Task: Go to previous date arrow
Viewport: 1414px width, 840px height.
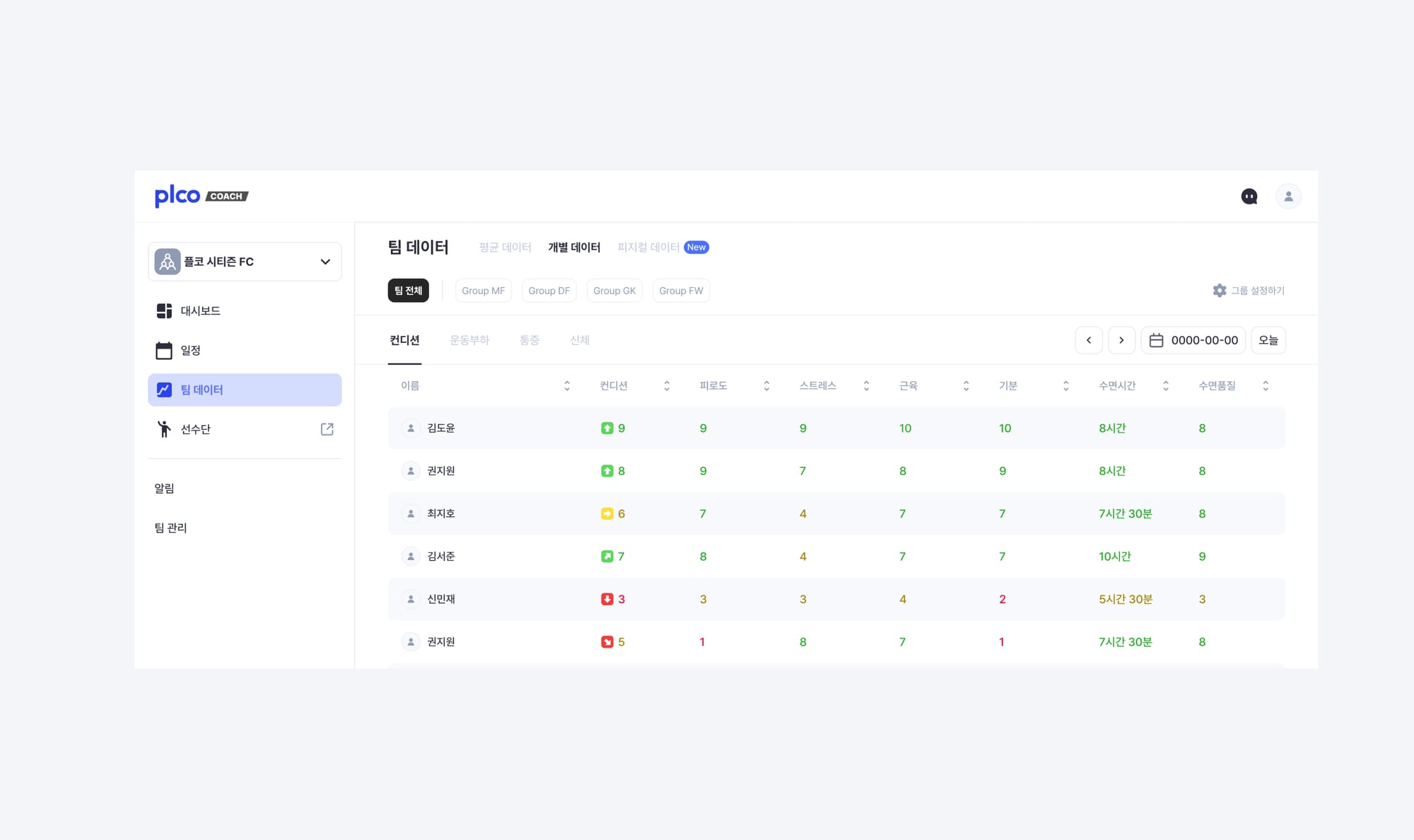Action: (1089, 340)
